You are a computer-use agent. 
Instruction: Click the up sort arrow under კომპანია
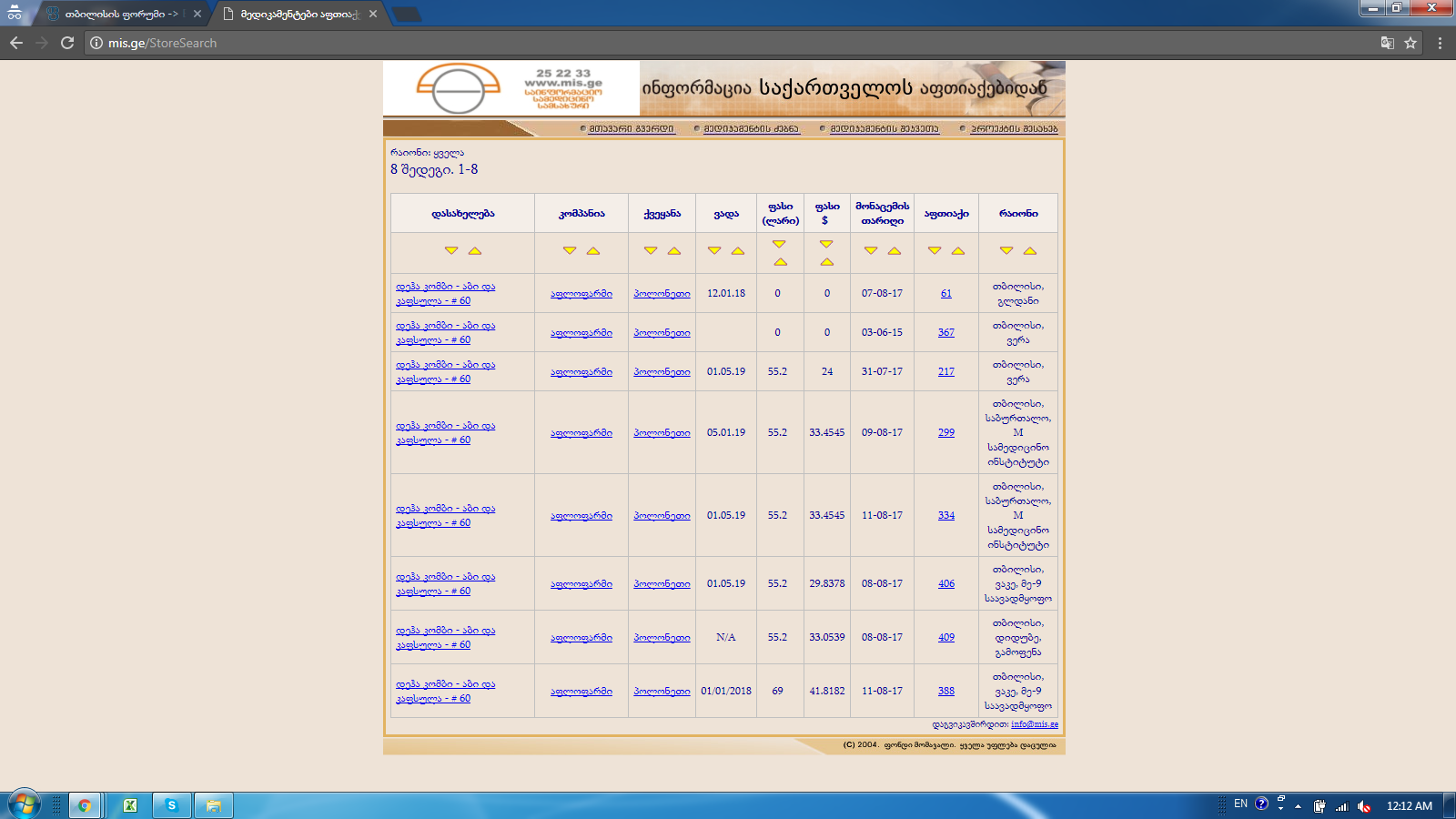pyautogui.click(x=593, y=250)
